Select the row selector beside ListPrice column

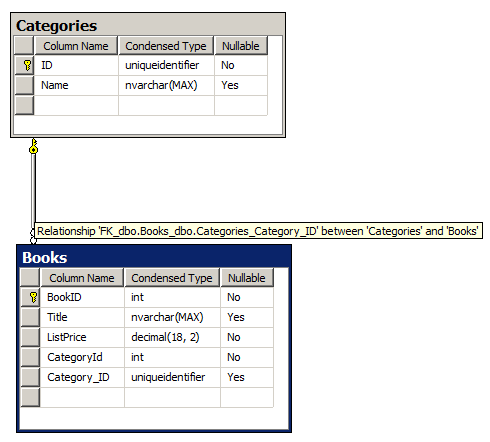coord(30,337)
